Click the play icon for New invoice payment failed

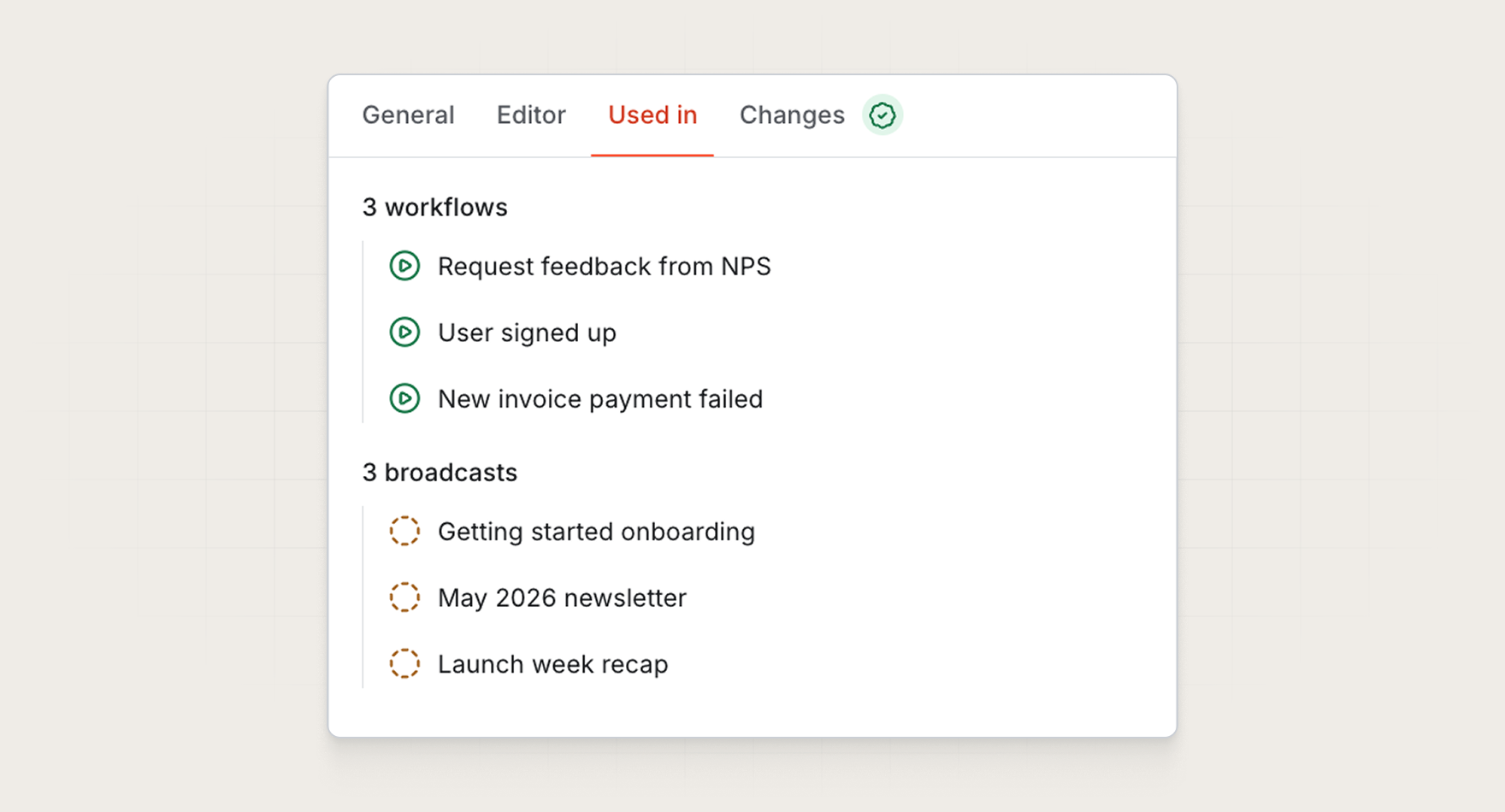click(404, 399)
